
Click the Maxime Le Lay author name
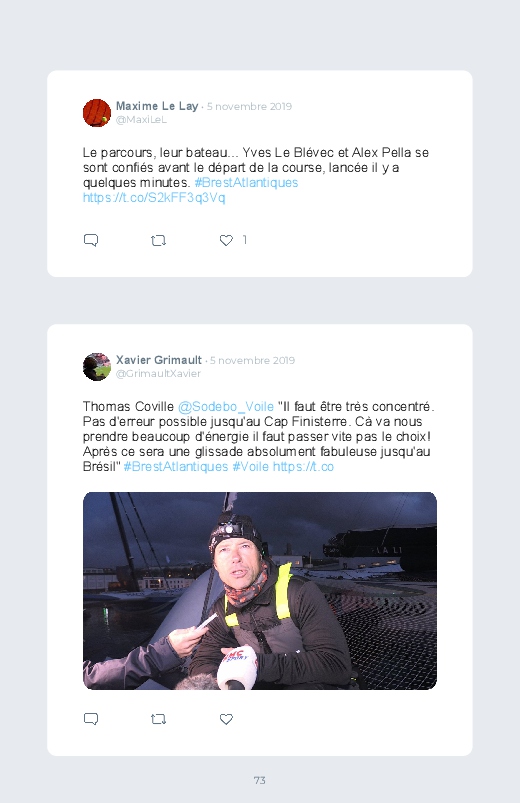click(x=157, y=106)
